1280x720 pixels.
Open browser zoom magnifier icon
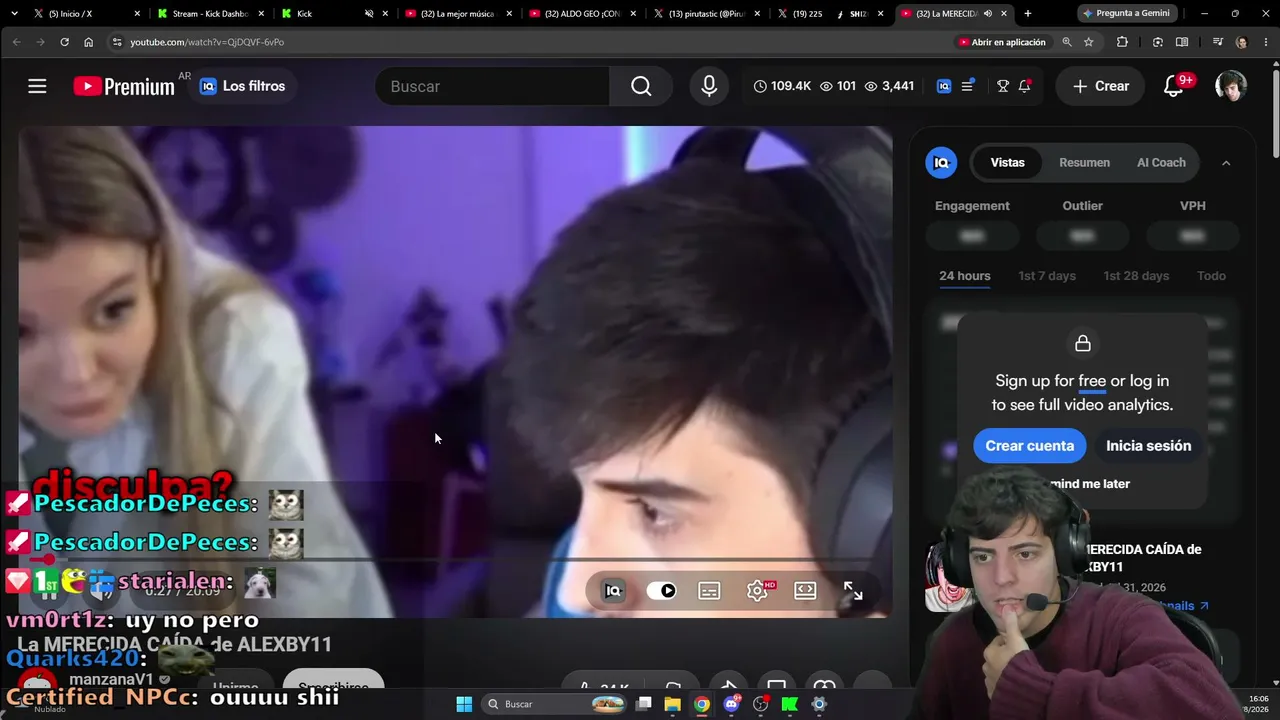click(1066, 42)
